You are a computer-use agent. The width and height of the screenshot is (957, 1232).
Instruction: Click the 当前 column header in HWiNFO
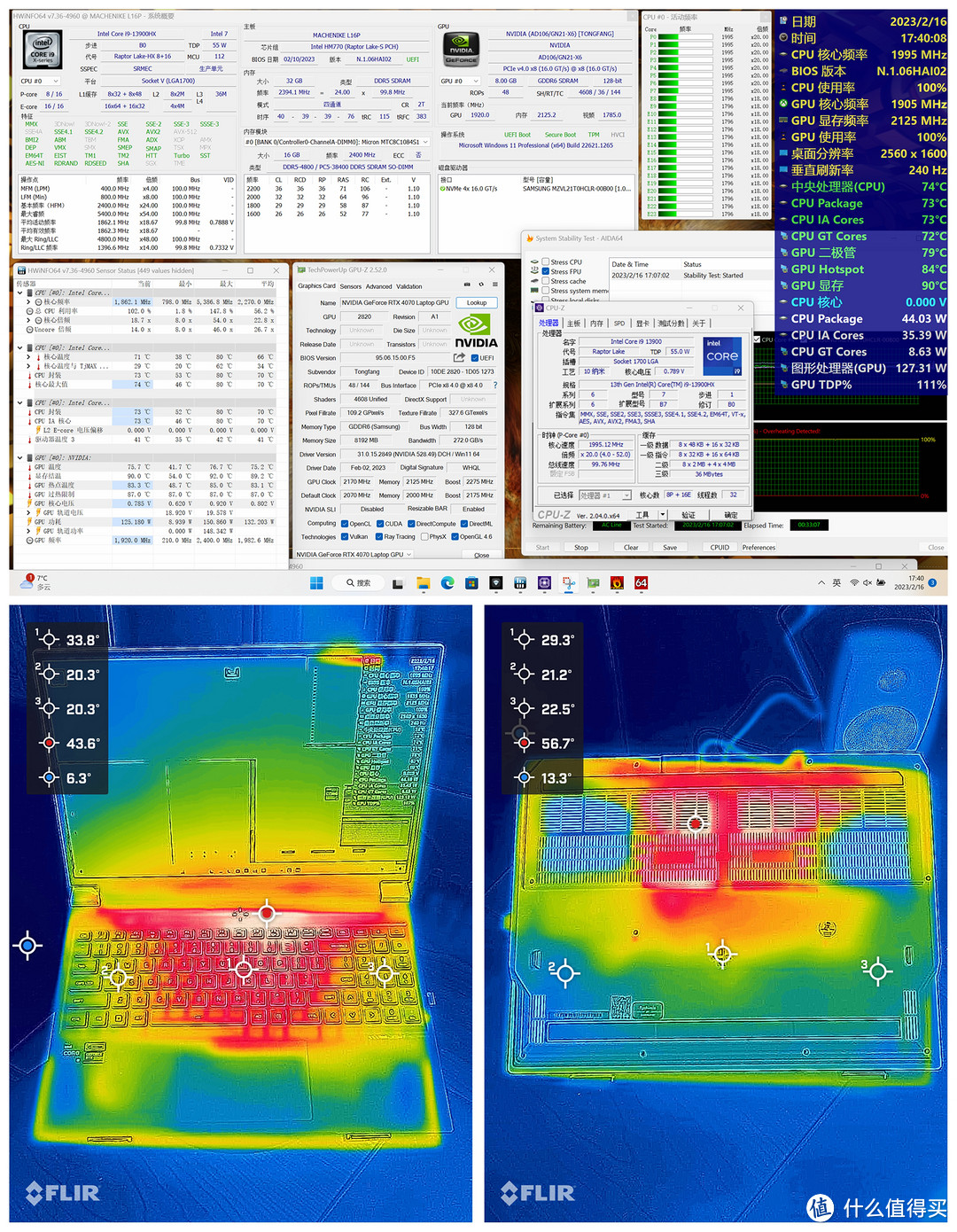click(x=145, y=284)
